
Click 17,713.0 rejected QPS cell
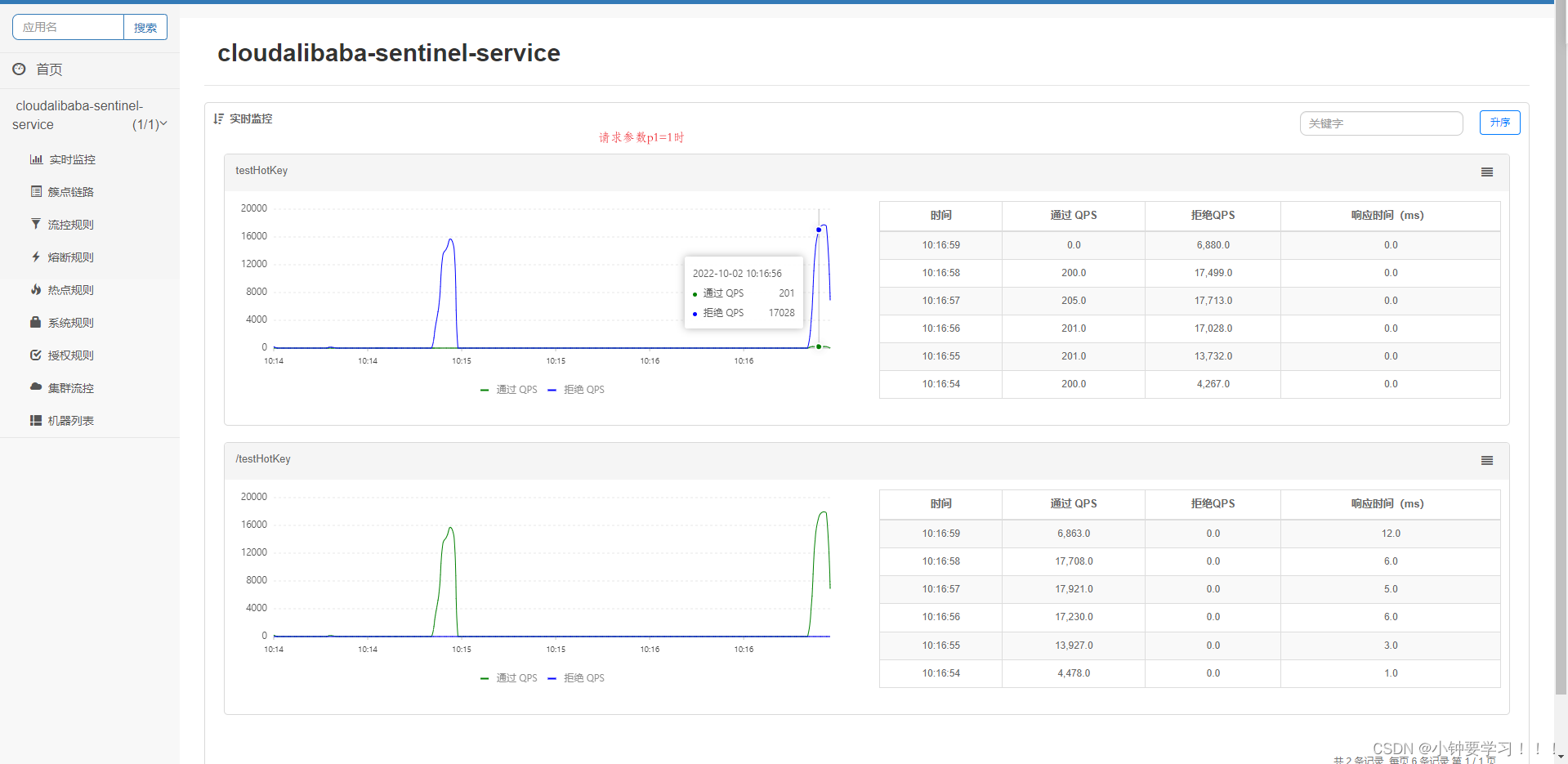click(1213, 301)
